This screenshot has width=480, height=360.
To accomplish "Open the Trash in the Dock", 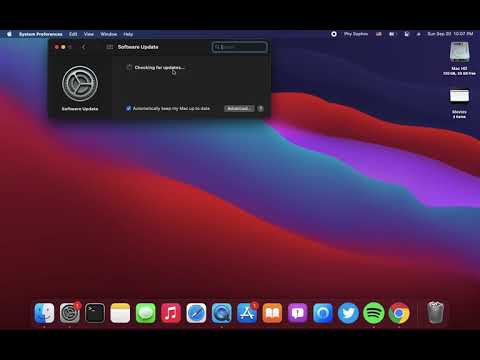I will click(435, 312).
